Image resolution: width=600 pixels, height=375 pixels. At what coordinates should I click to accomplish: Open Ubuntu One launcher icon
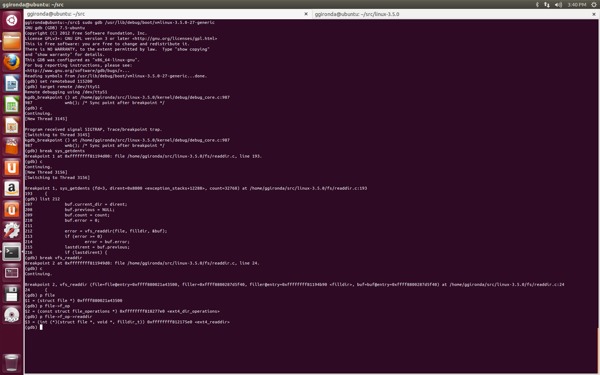pos(11,167)
